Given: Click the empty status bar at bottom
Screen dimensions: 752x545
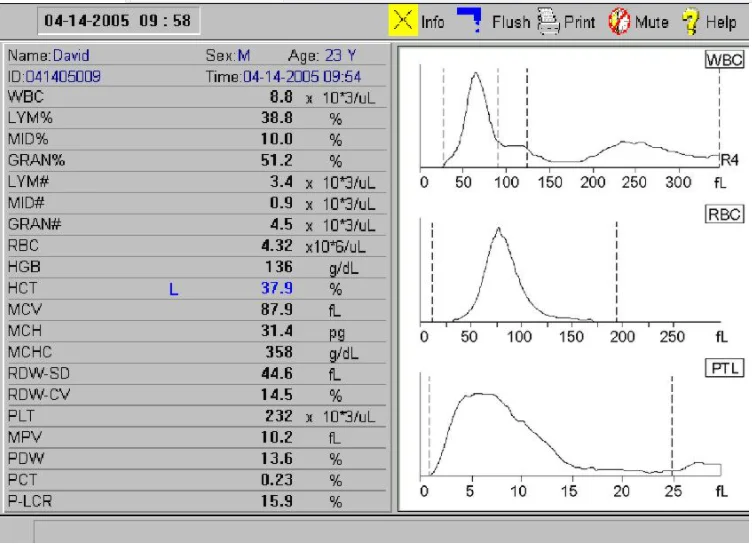Looking at the screenshot, I should point(390,531).
